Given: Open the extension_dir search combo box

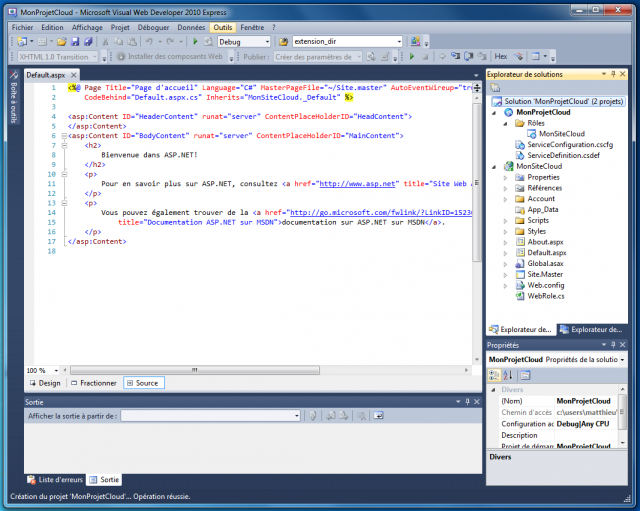Looking at the screenshot, I should [399, 42].
